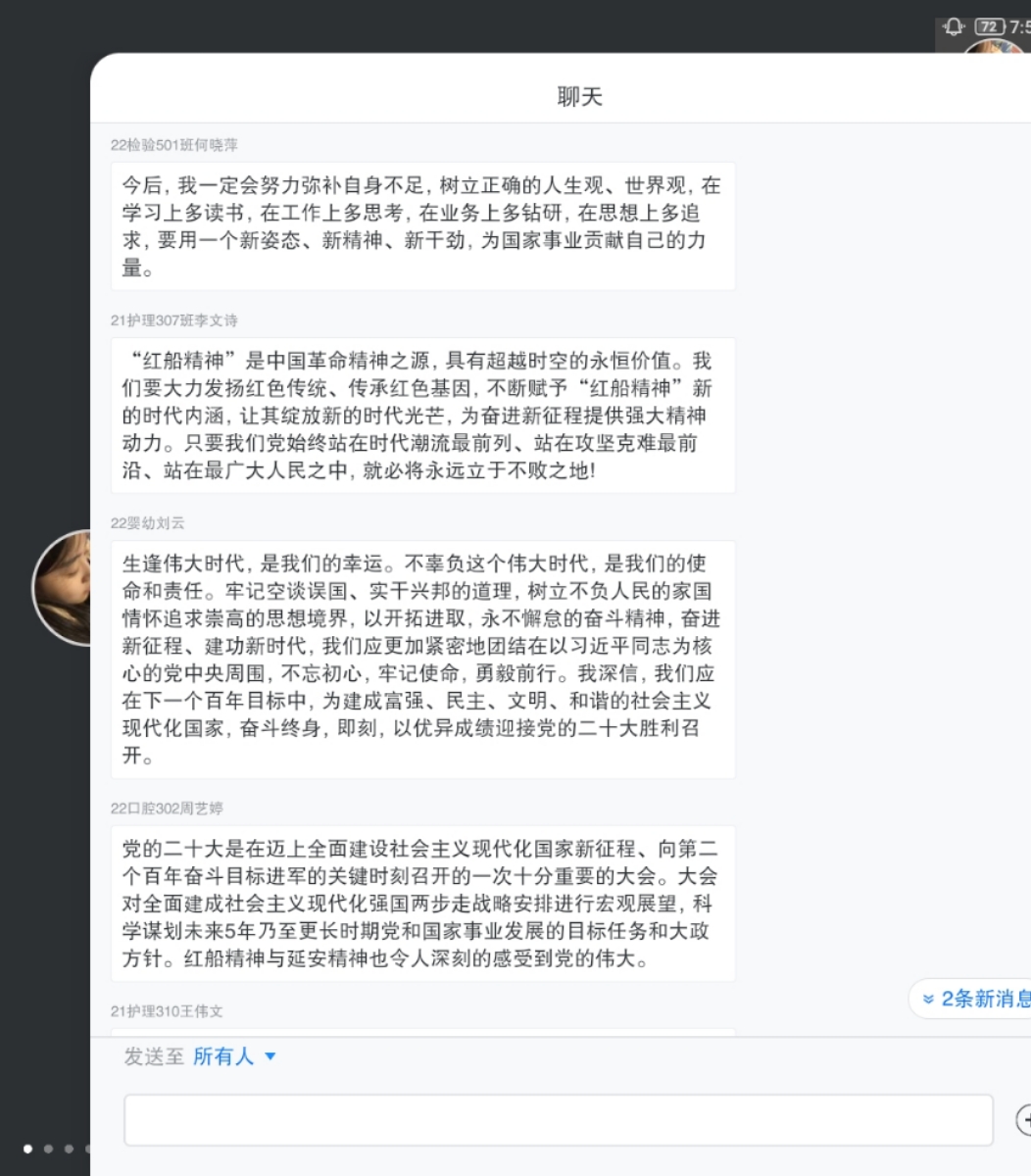The height and width of the screenshot is (1176, 1031).
Task: Focus the chat message input box
Action: point(559,1120)
